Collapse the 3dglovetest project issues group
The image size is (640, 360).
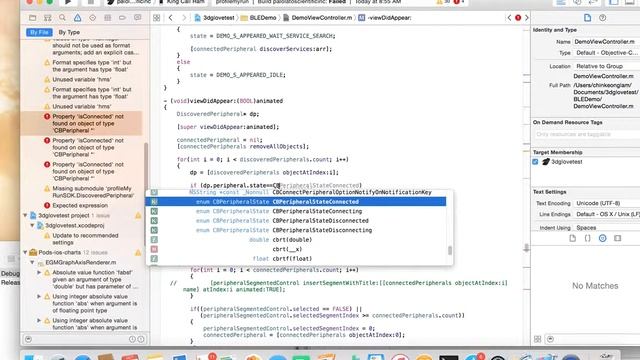pos(25,215)
